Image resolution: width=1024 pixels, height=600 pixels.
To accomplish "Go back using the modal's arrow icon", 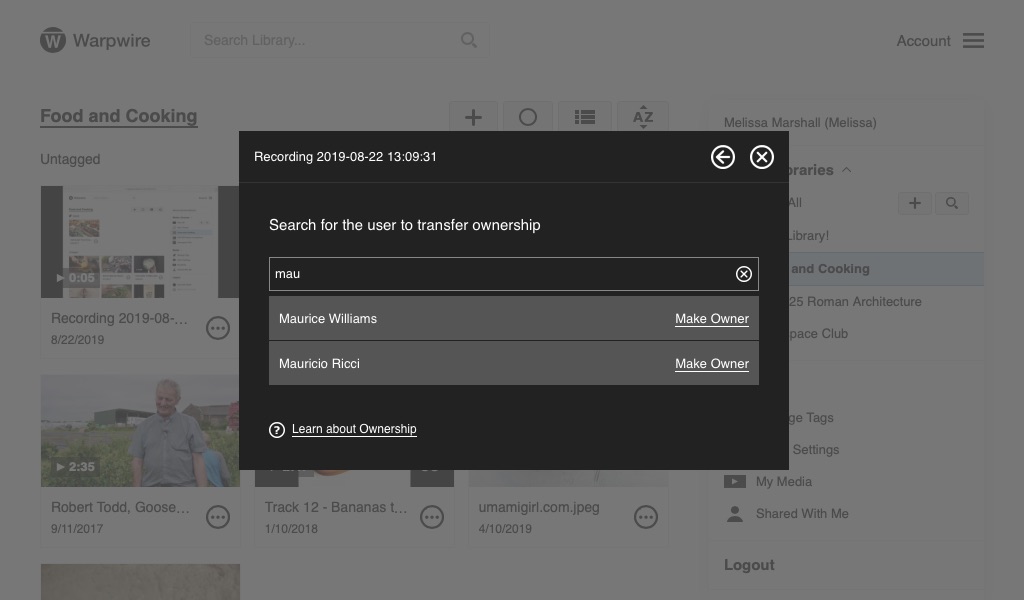I will 722,157.
